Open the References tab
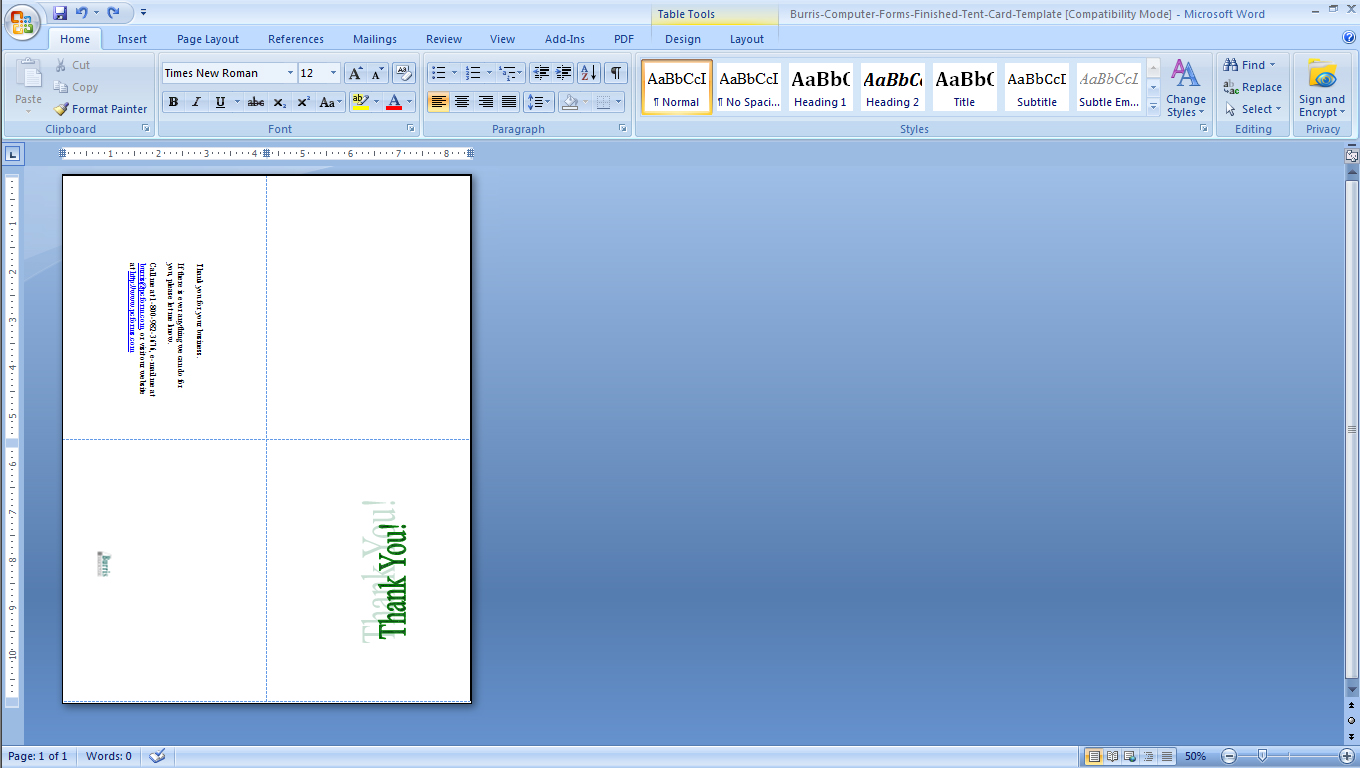1360x768 pixels. click(x=296, y=39)
